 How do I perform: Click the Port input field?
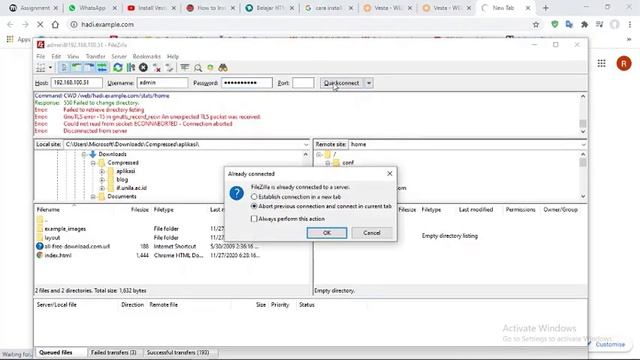tap(303, 83)
